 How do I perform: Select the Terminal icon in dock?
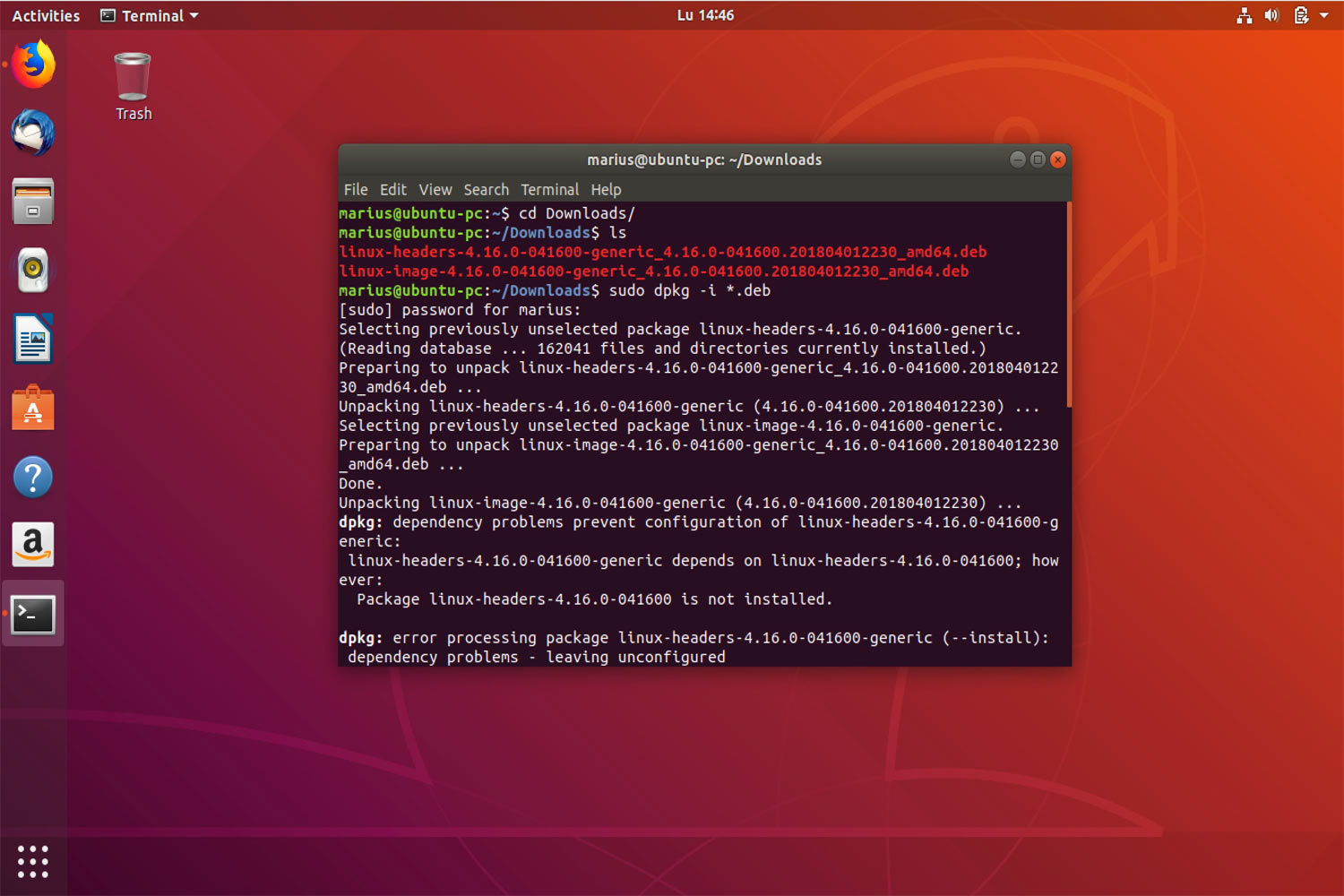tap(33, 615)
